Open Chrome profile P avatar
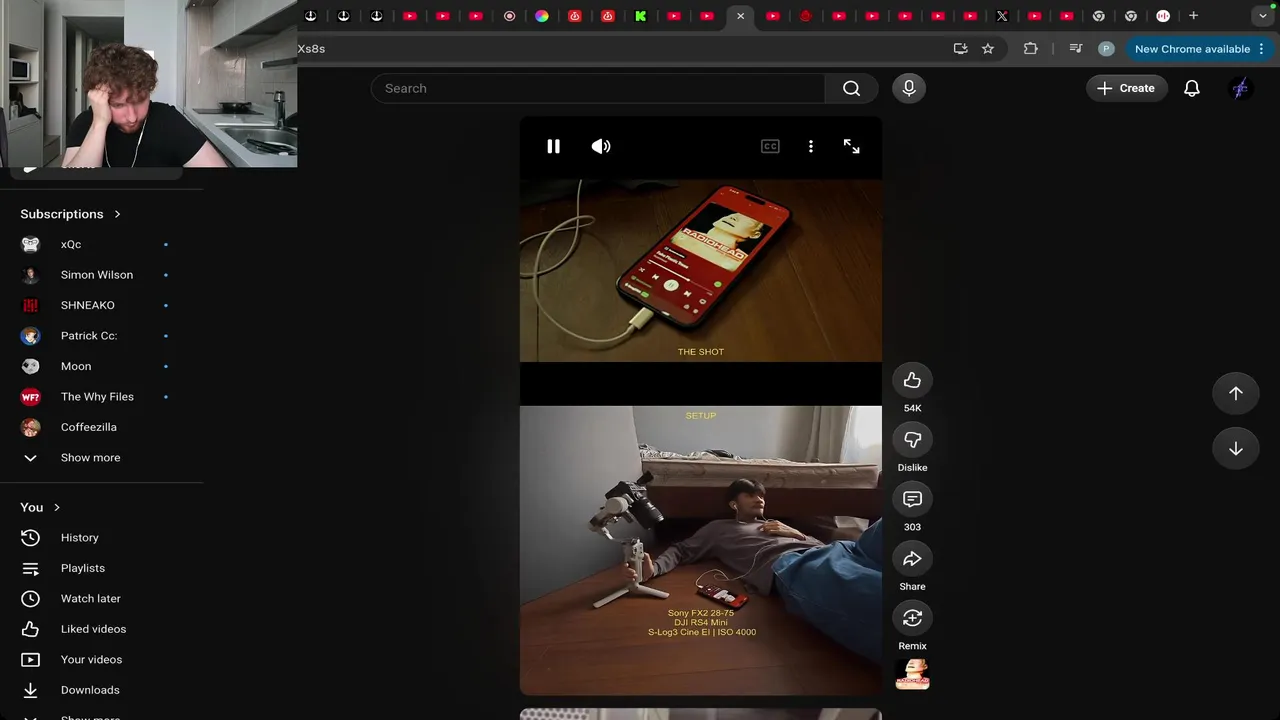 tap(1106, 48)
